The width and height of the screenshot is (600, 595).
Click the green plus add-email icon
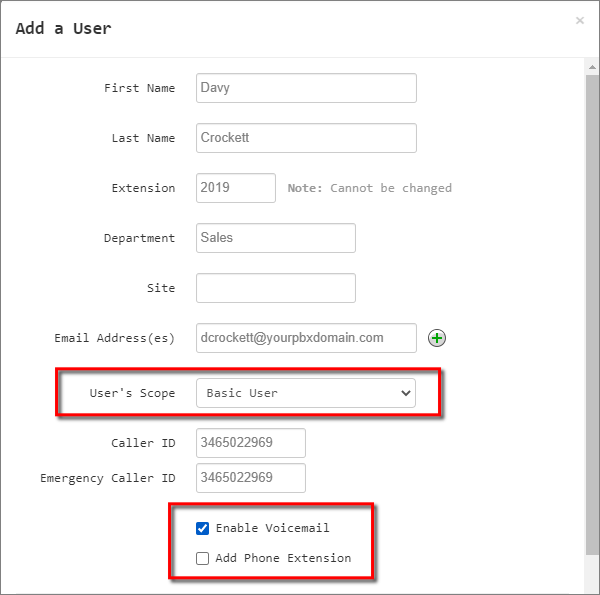[437, 338]
